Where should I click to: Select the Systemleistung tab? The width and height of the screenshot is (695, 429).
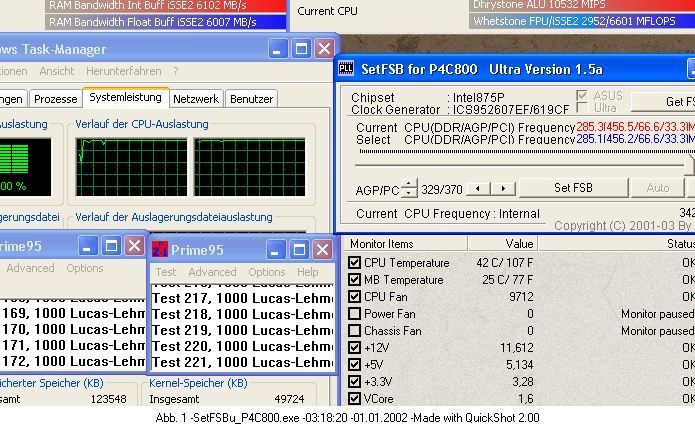(125, 97)
